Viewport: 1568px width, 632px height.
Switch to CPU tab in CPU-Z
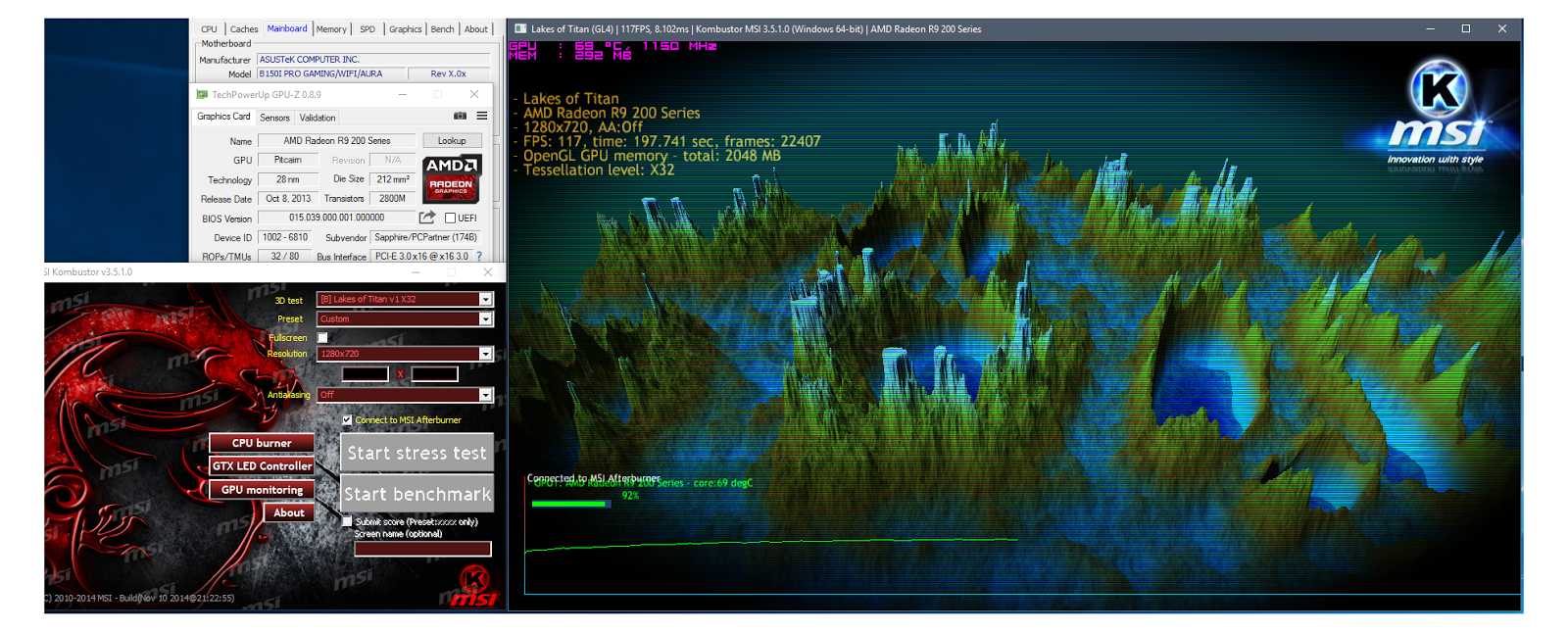pyautogui.click(x=209, y=29)
